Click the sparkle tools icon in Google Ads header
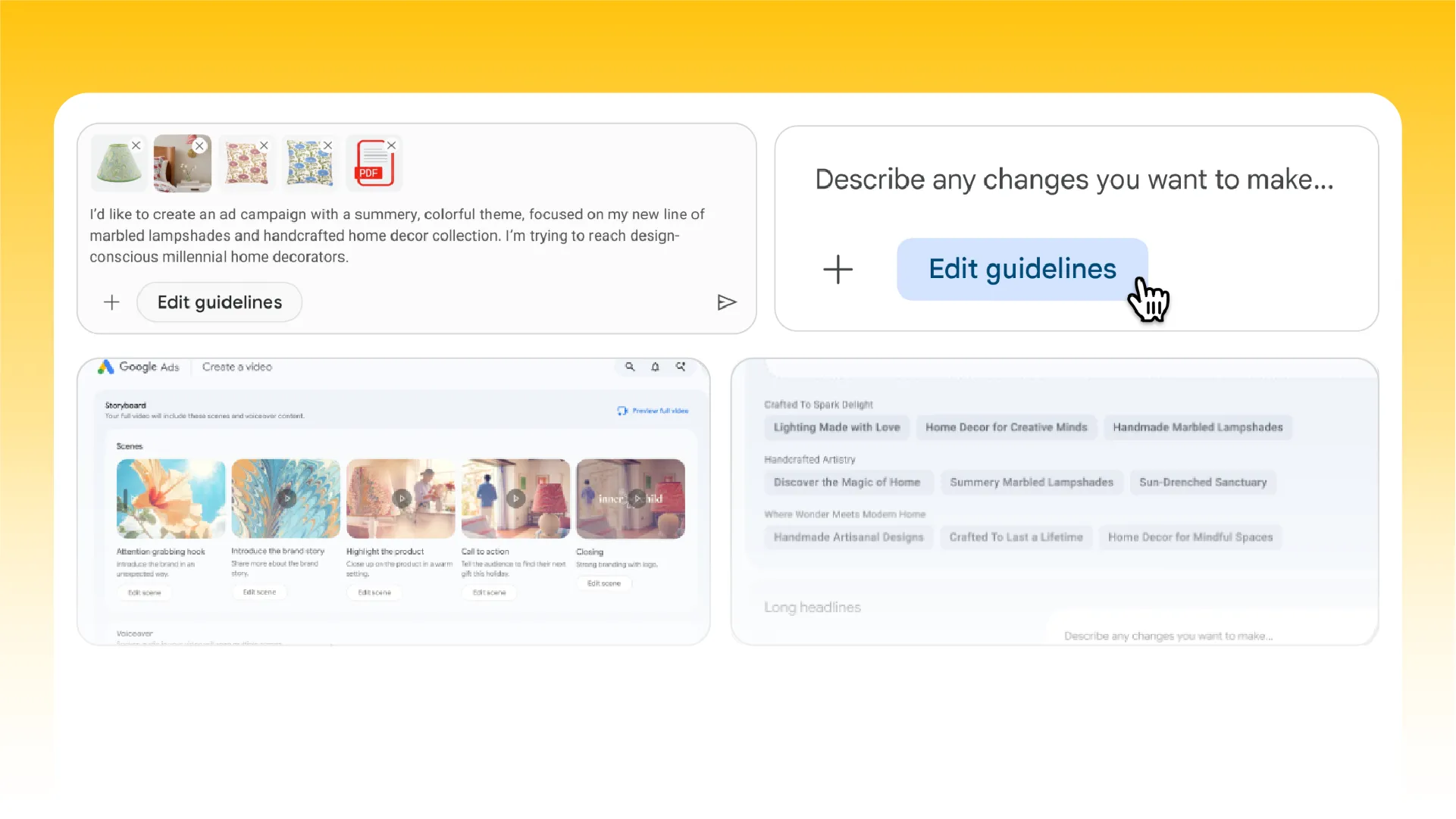1456x819 pixels. click(x=681, y=367)
